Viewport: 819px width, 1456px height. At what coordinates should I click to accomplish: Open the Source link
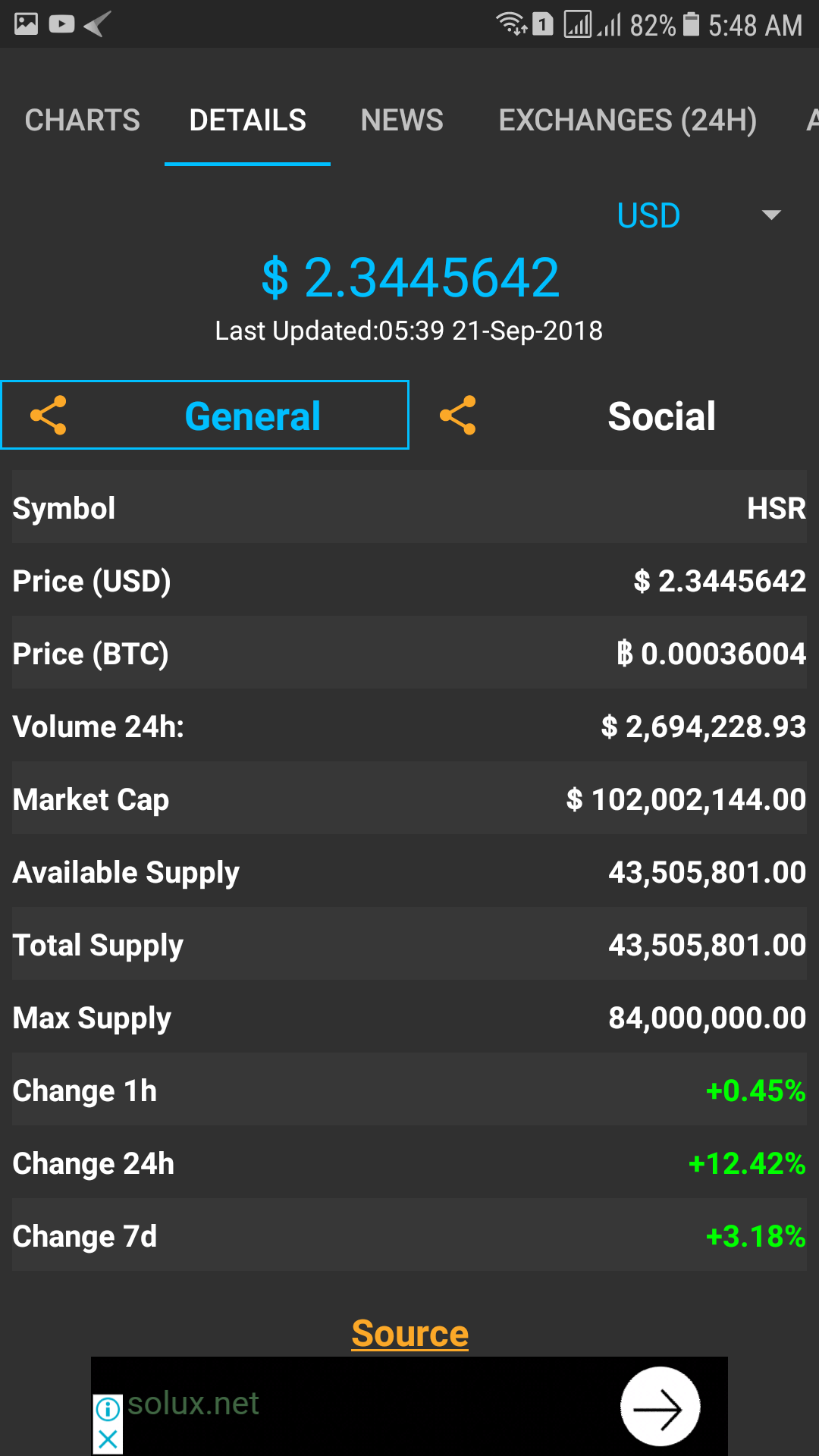pos(409,1333)
